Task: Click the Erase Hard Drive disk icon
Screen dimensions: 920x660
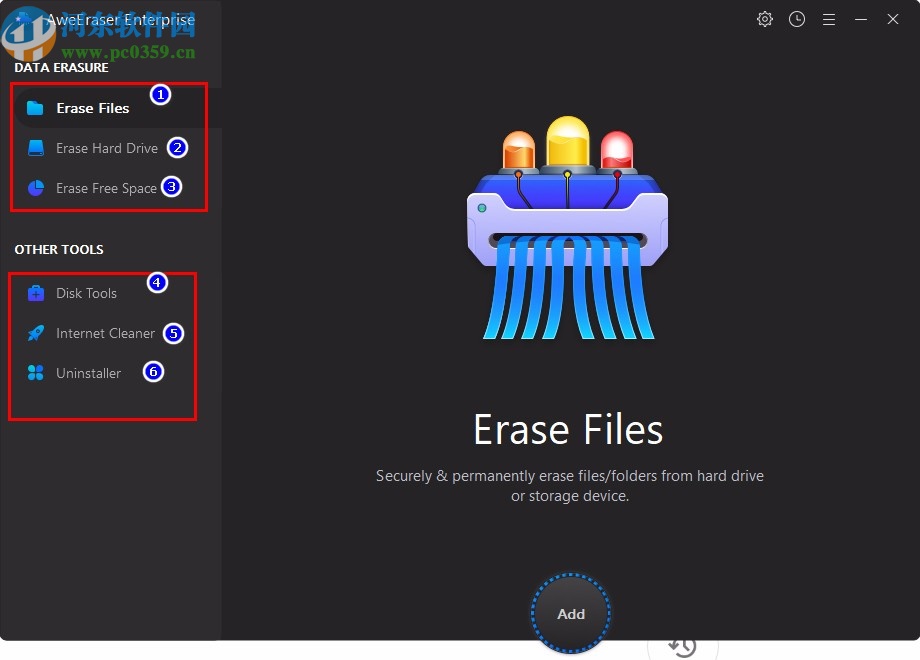Action: [37, 147]
